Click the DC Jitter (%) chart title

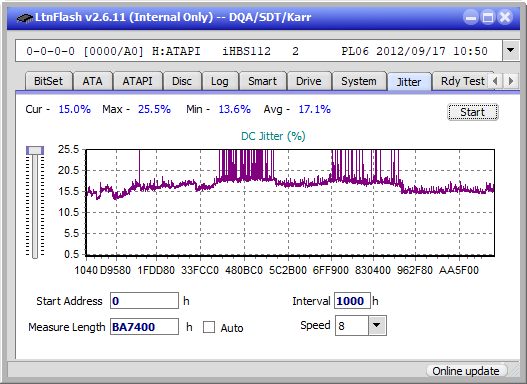(273, 136)
